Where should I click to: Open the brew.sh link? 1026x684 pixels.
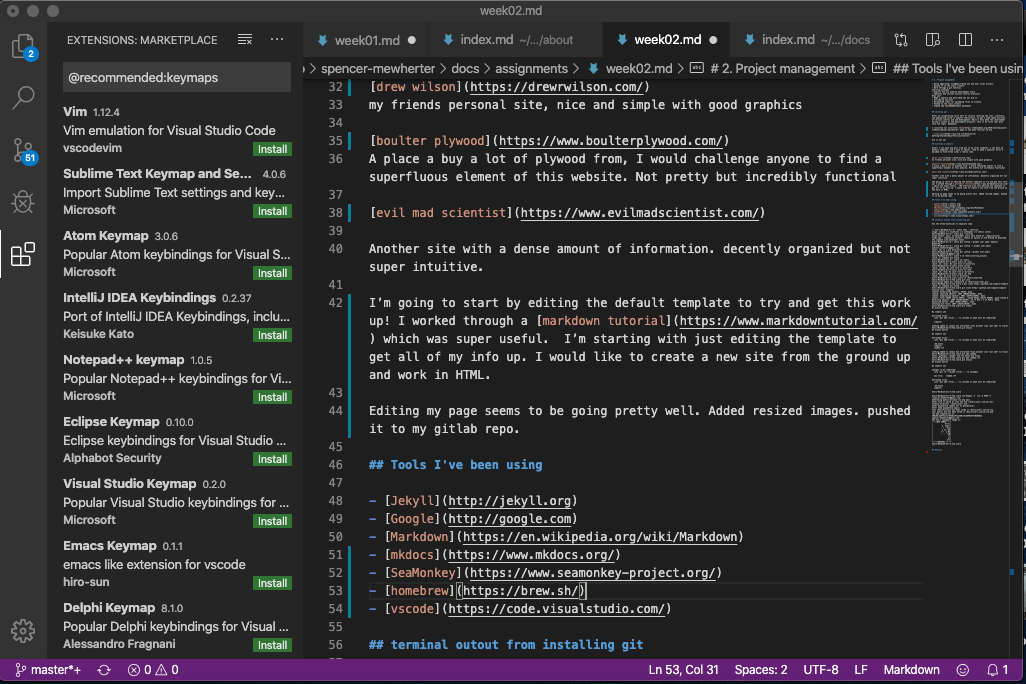521,591
